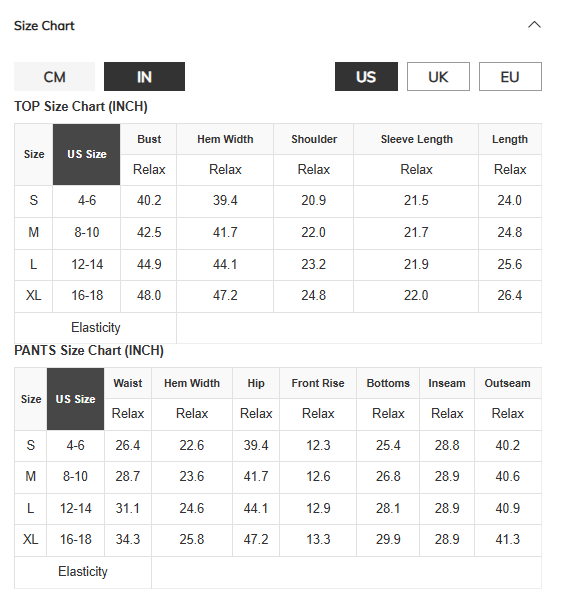Click the Front Rise column header
This screenshot has height=599, width=562.
(318, 383)
